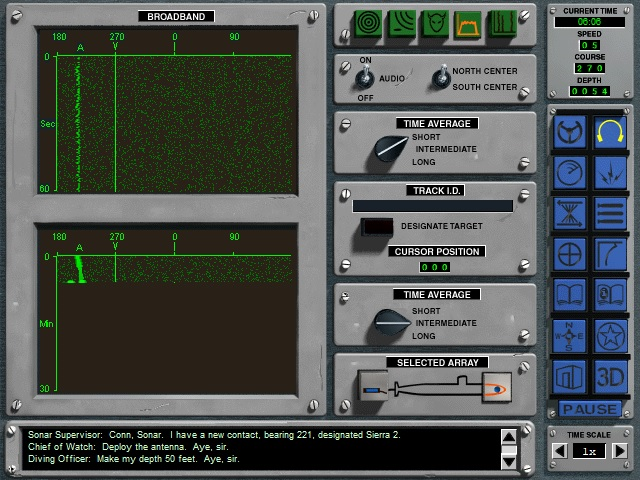Switch to the orange broadband waveform mode button
This screenshot has height=480, width=640.
click(468, 24)
